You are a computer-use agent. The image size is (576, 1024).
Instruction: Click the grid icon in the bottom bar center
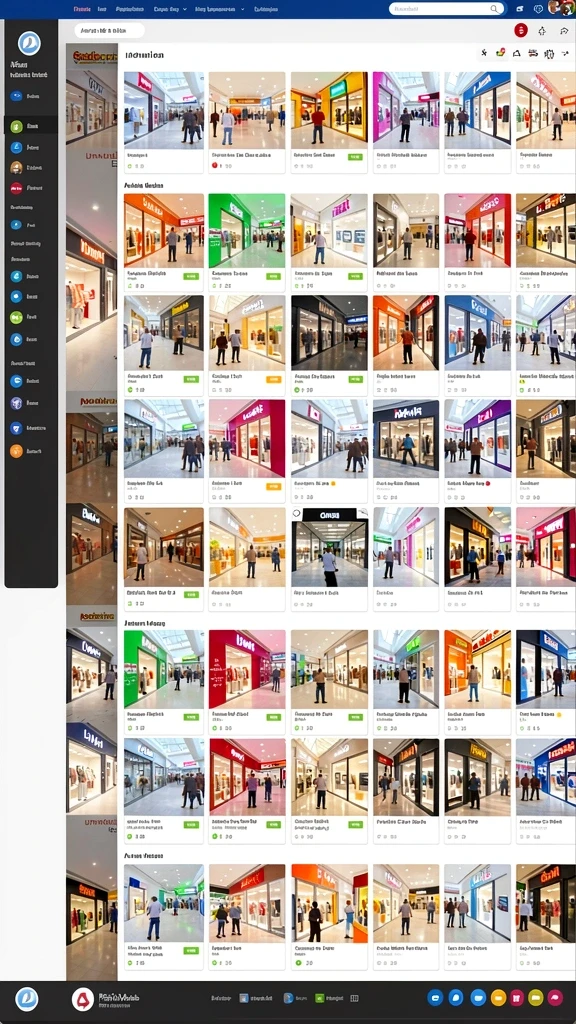(x=355, y=999)
